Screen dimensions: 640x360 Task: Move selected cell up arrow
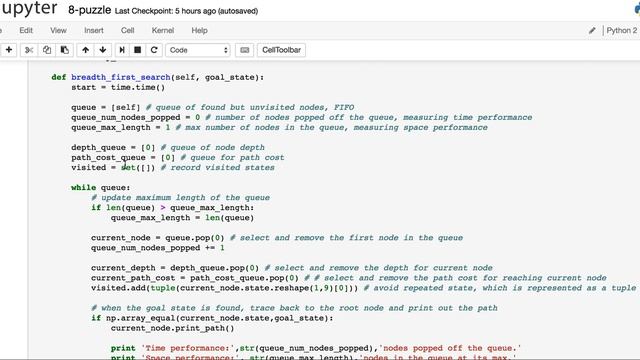[85, 50]
